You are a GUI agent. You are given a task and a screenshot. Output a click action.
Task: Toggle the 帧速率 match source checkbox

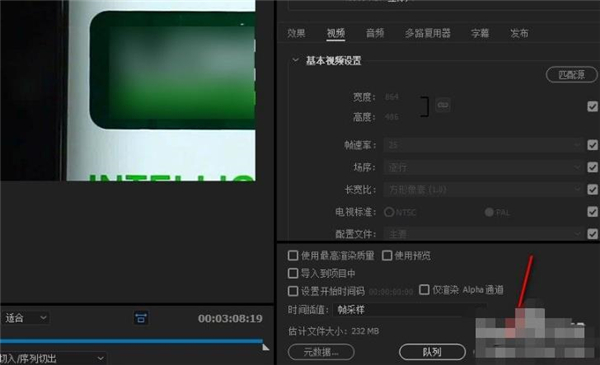[x=592, y=145]
